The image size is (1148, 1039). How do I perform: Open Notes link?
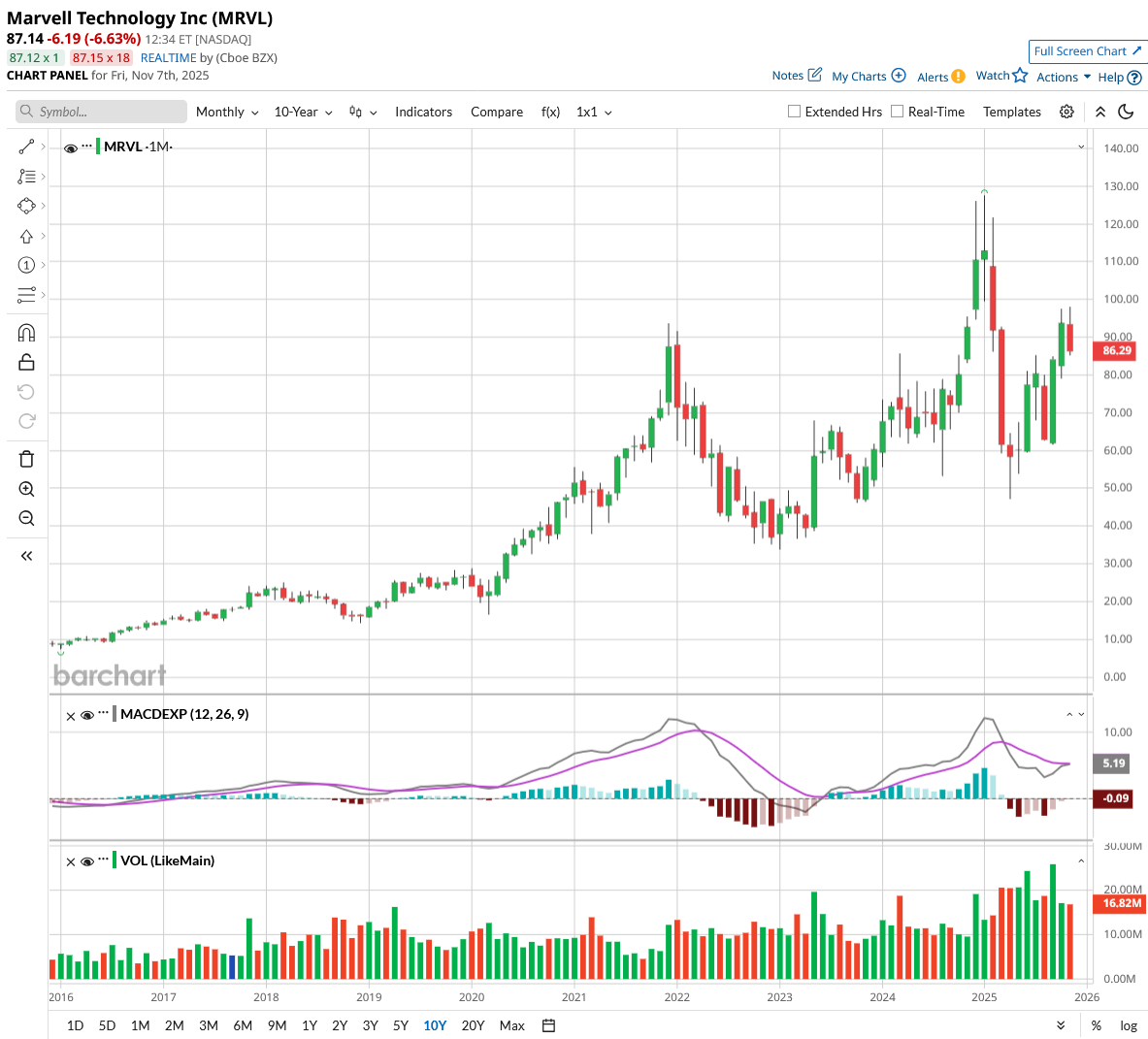click(797, 76)
